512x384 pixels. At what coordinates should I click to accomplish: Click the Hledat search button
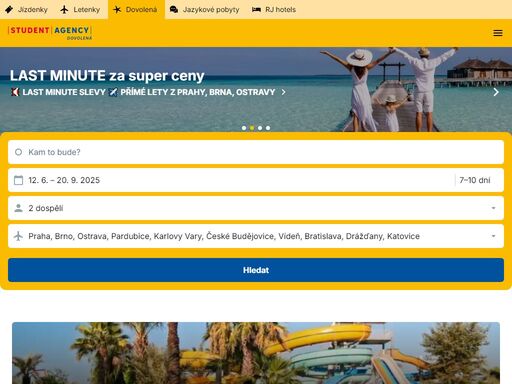pyautogui.click(x=256, y=270)
